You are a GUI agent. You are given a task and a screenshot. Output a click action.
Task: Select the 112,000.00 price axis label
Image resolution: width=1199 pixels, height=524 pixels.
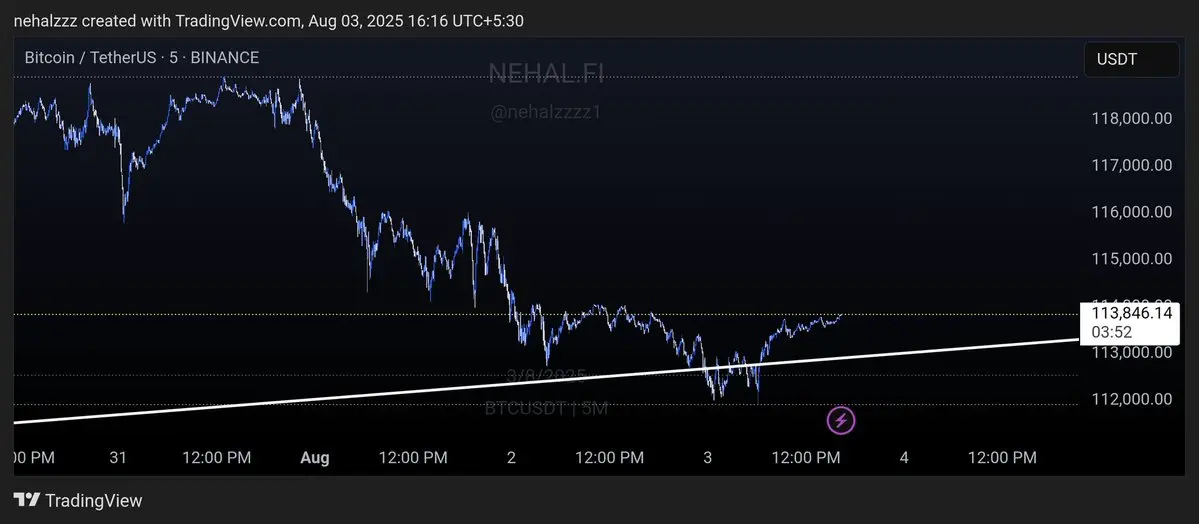pos(1131,399)
